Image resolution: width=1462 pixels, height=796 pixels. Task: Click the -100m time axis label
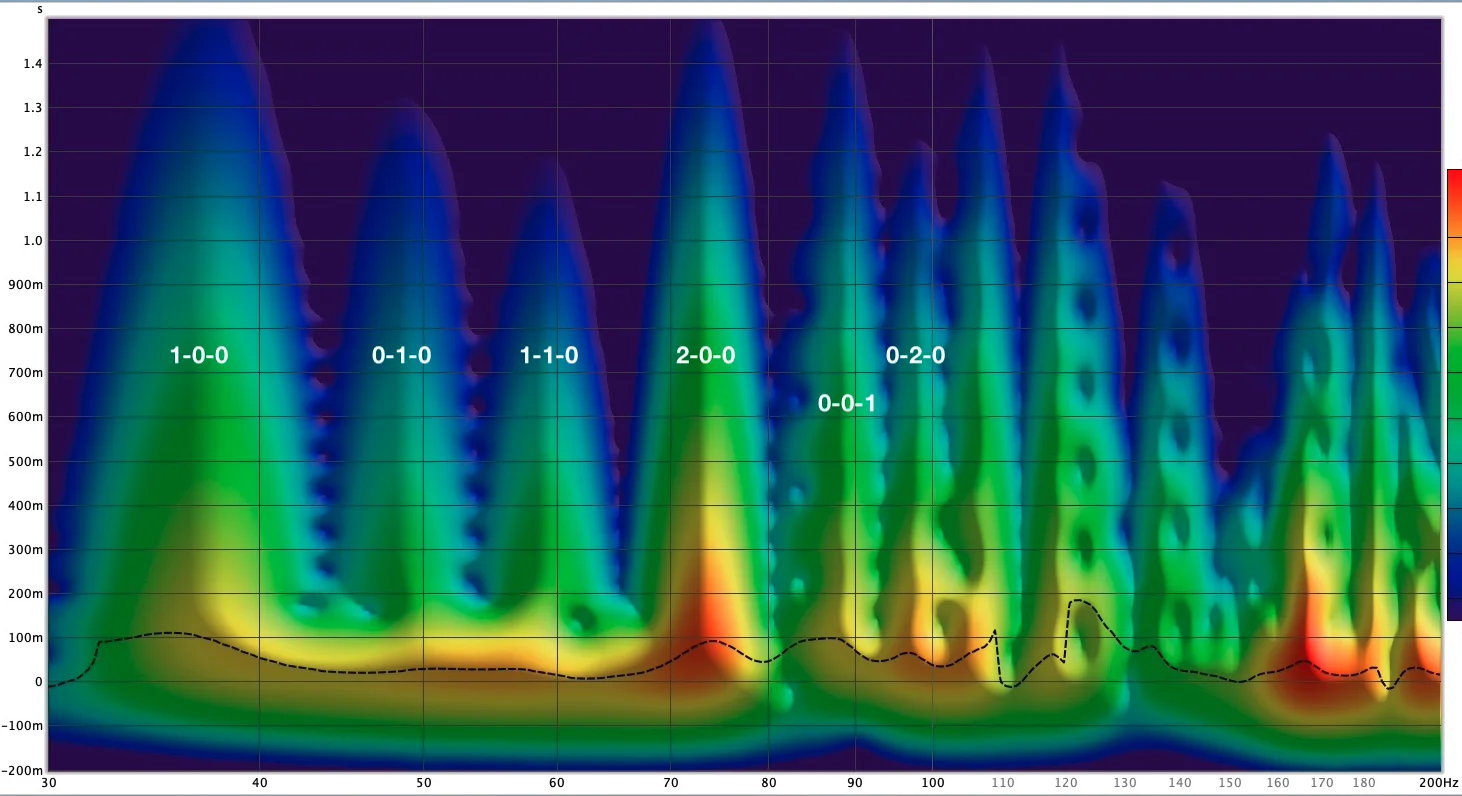point(24,727)
